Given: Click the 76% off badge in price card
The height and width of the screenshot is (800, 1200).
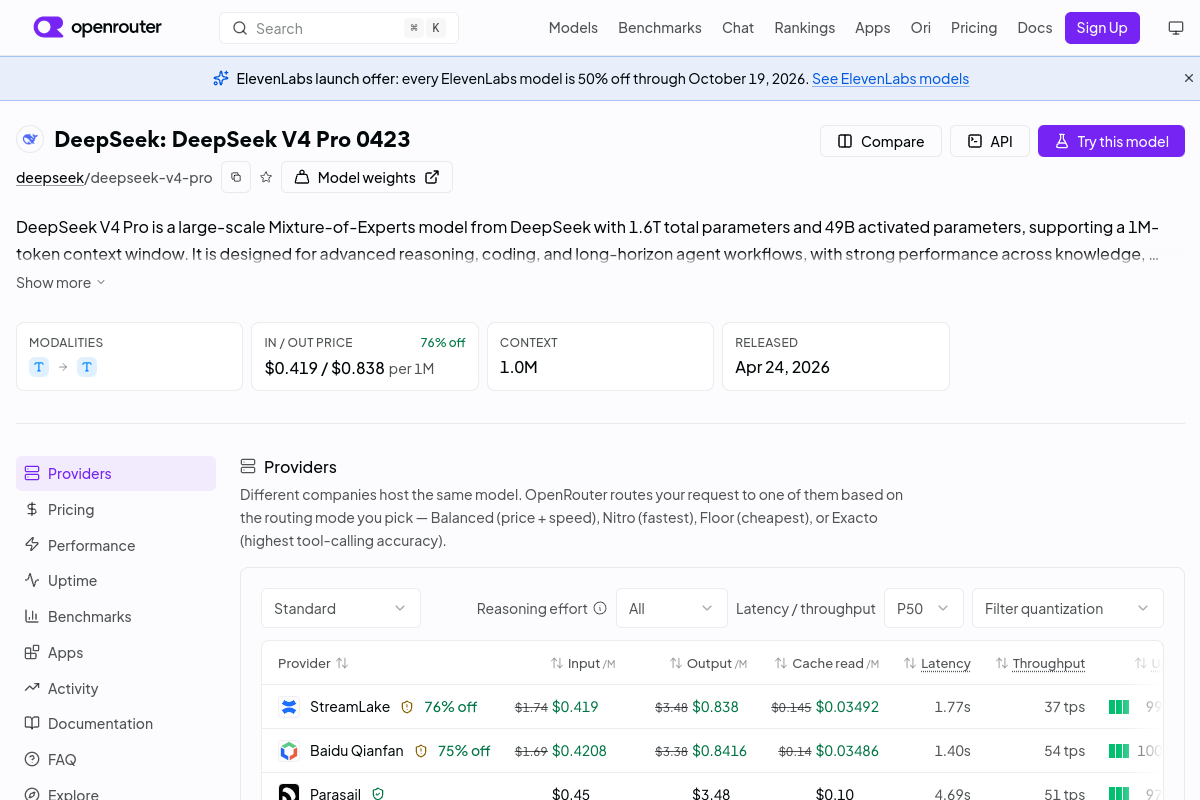Looking at the screenshot, I should coord(443,342).
